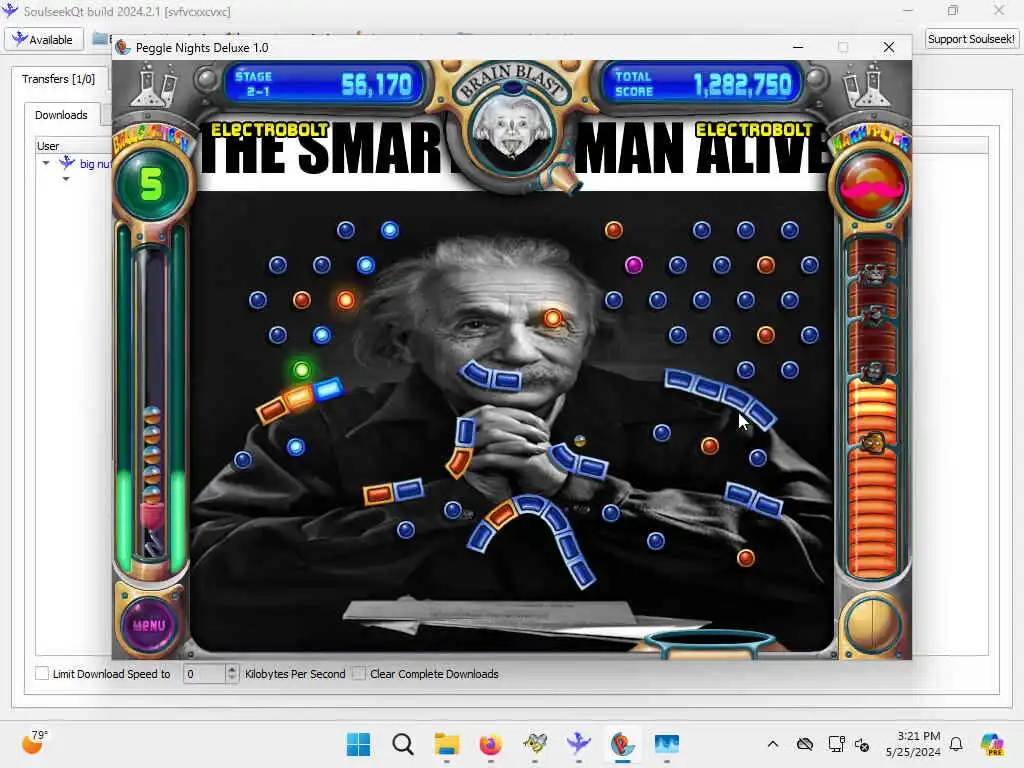Switch to Soulseek bird taskbar icon

tap(578, 744)
